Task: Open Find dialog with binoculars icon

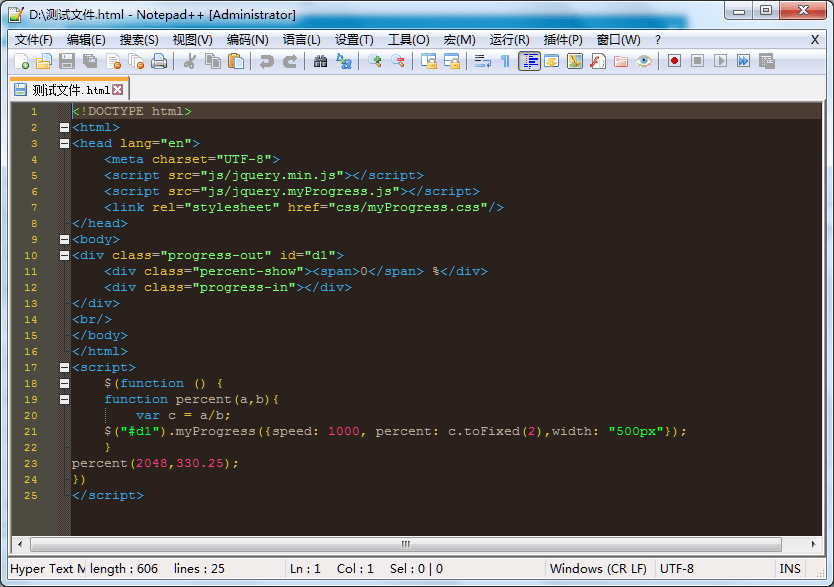Action: pos(320,61)
